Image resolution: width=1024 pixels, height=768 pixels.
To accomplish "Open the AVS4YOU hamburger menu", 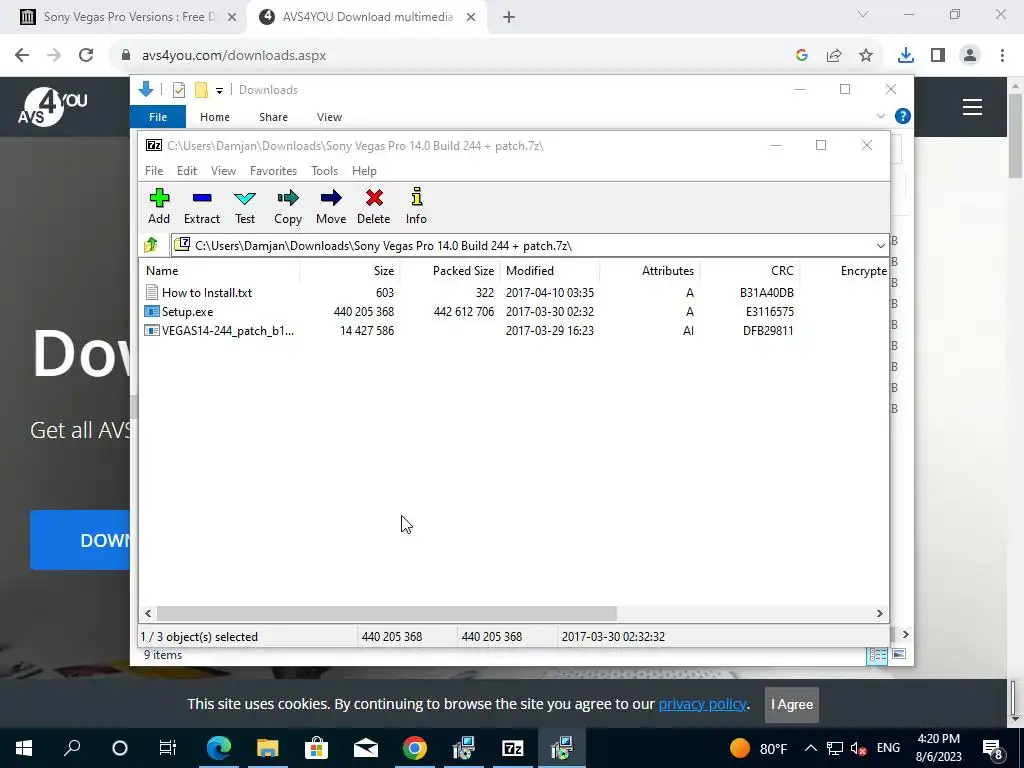I will [972, 106].
